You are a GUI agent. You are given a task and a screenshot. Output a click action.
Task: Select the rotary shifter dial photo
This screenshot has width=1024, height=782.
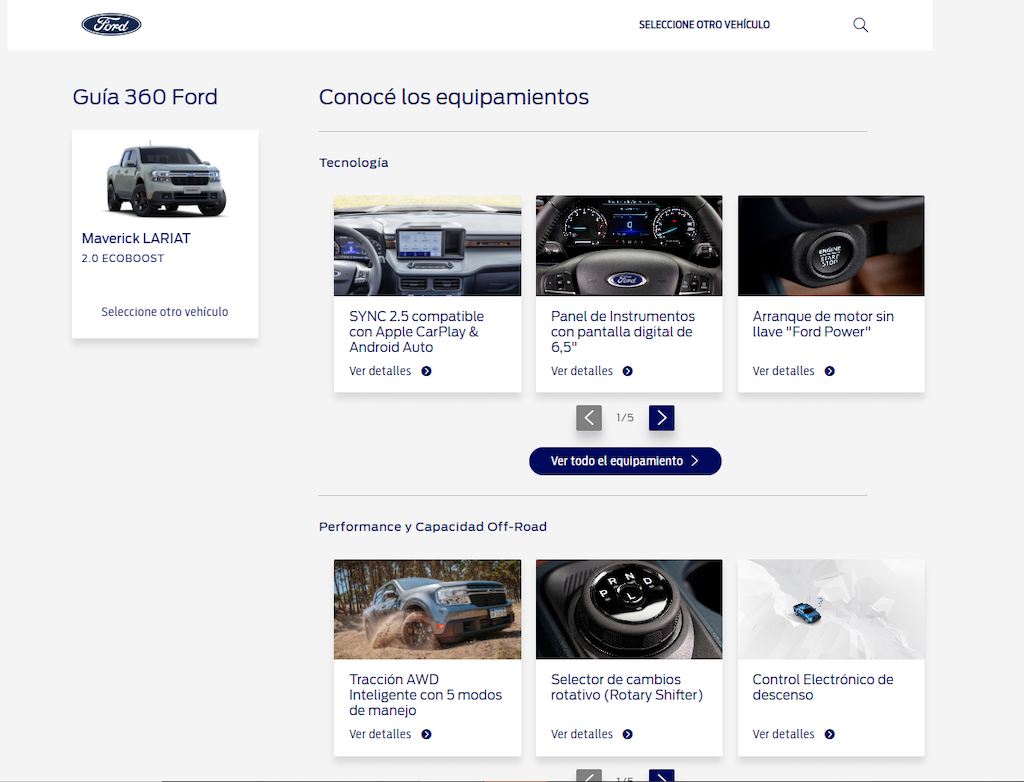[629, 608]
